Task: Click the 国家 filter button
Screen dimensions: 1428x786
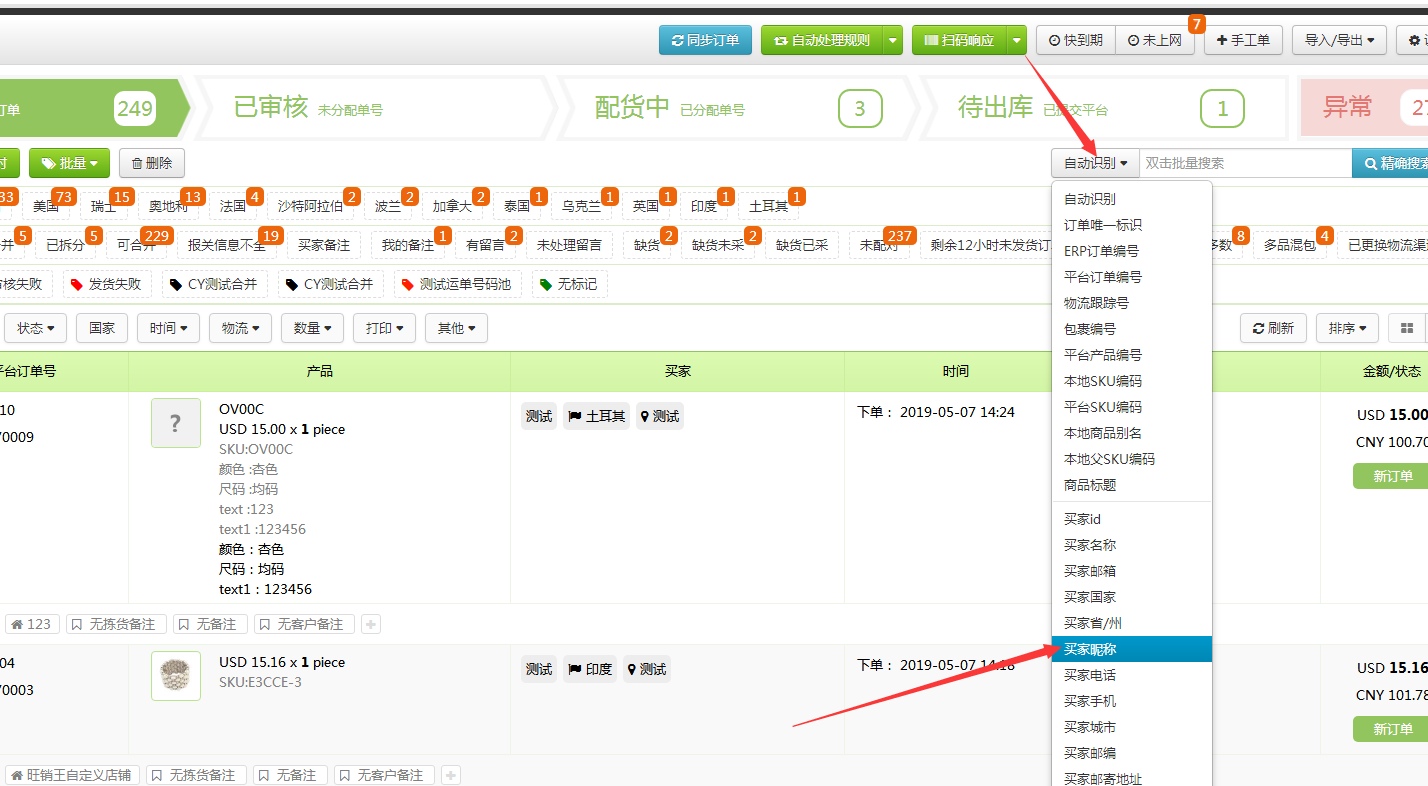Action: tap(102, 328)
